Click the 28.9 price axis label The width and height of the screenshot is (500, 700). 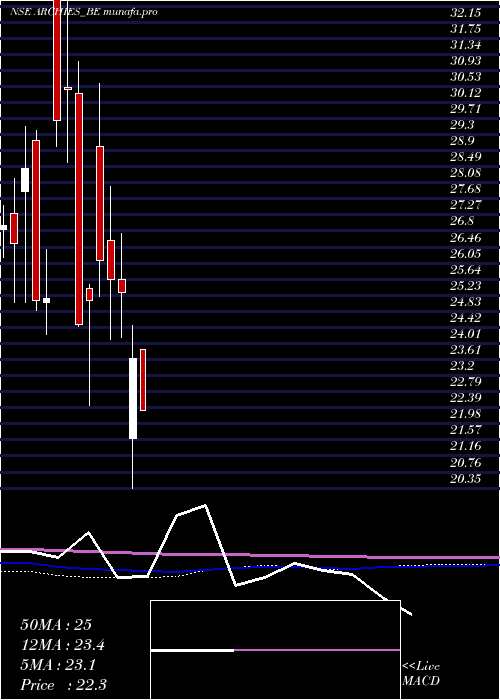tap(462, 142)
